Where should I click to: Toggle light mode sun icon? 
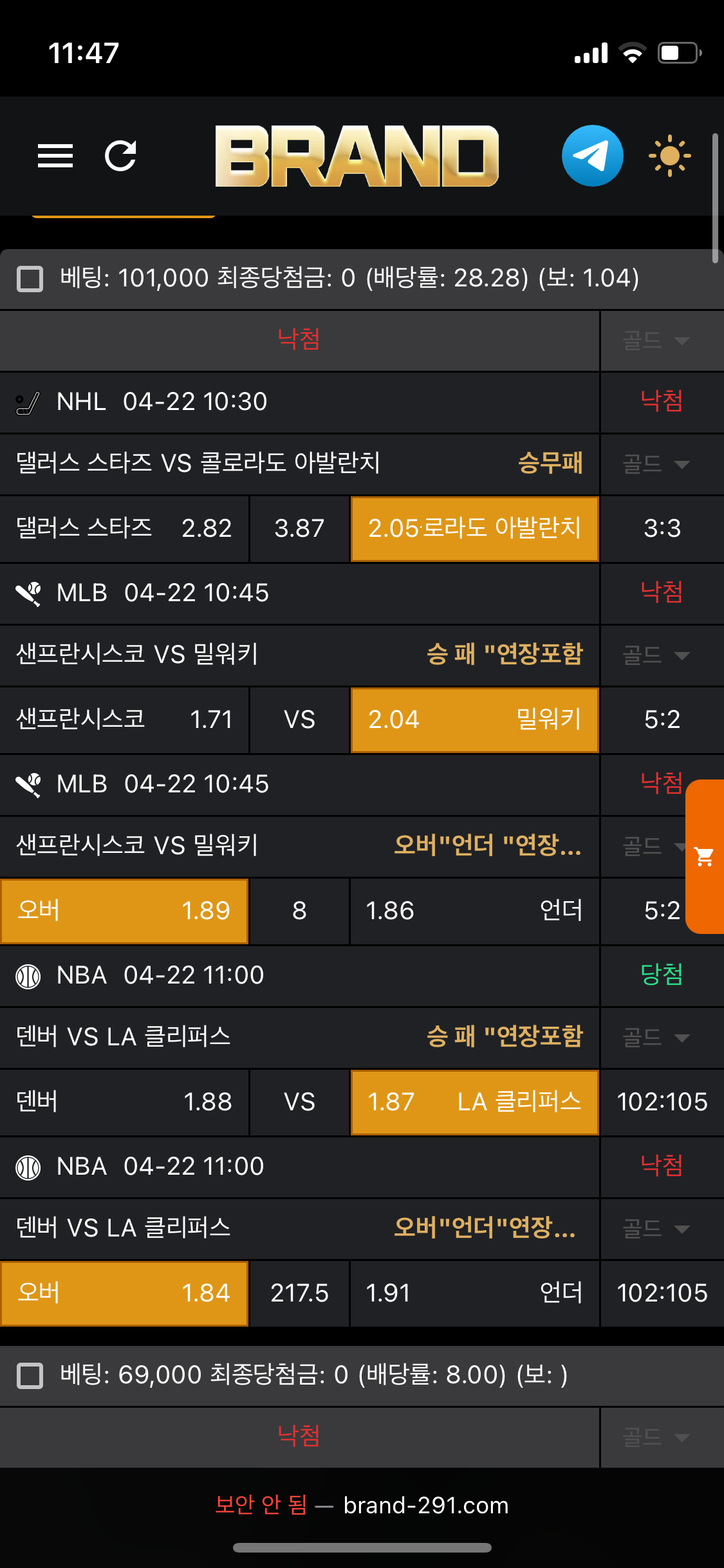click(x=669, y=156)
